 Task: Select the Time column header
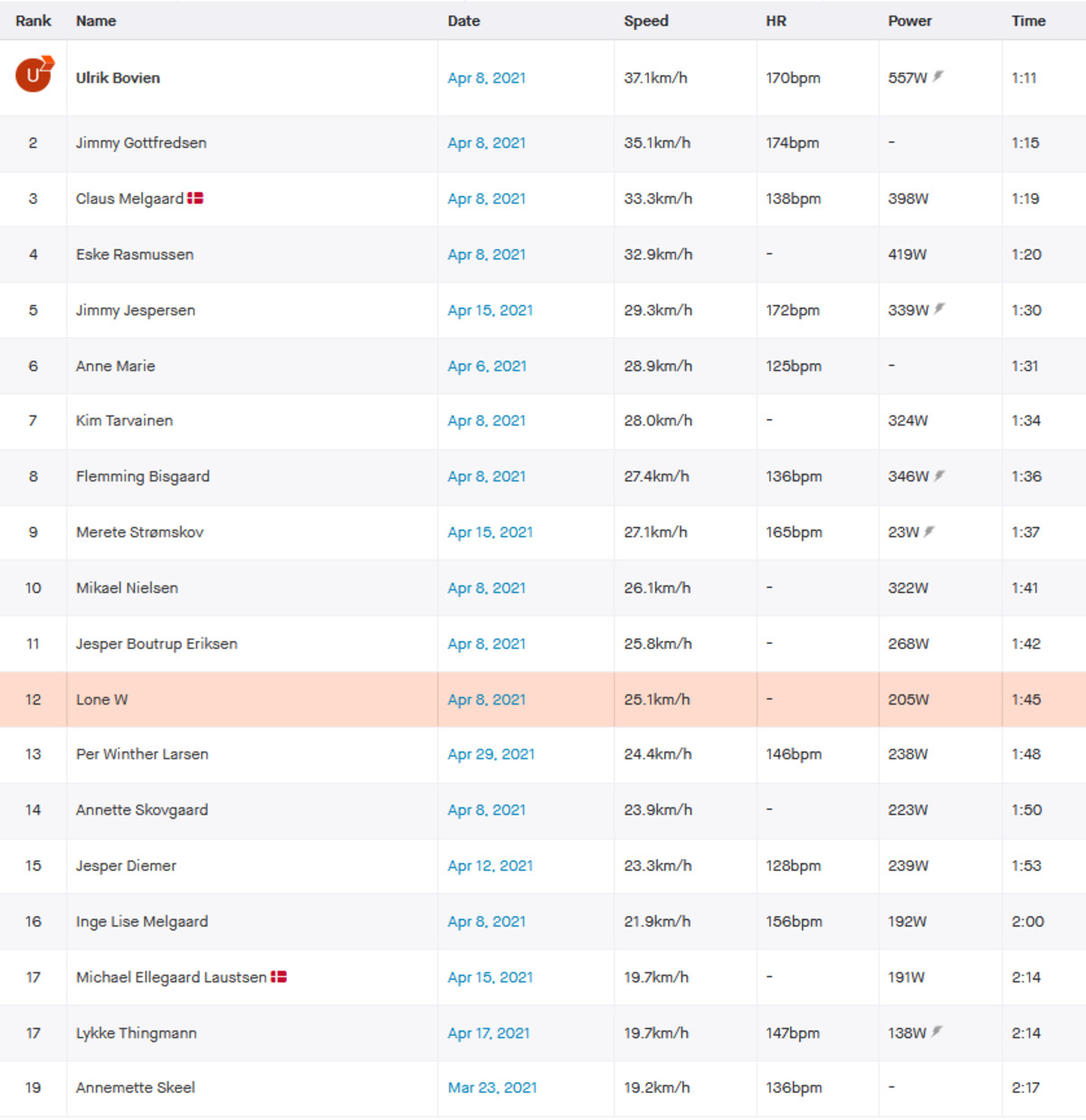pos(1028,21)
